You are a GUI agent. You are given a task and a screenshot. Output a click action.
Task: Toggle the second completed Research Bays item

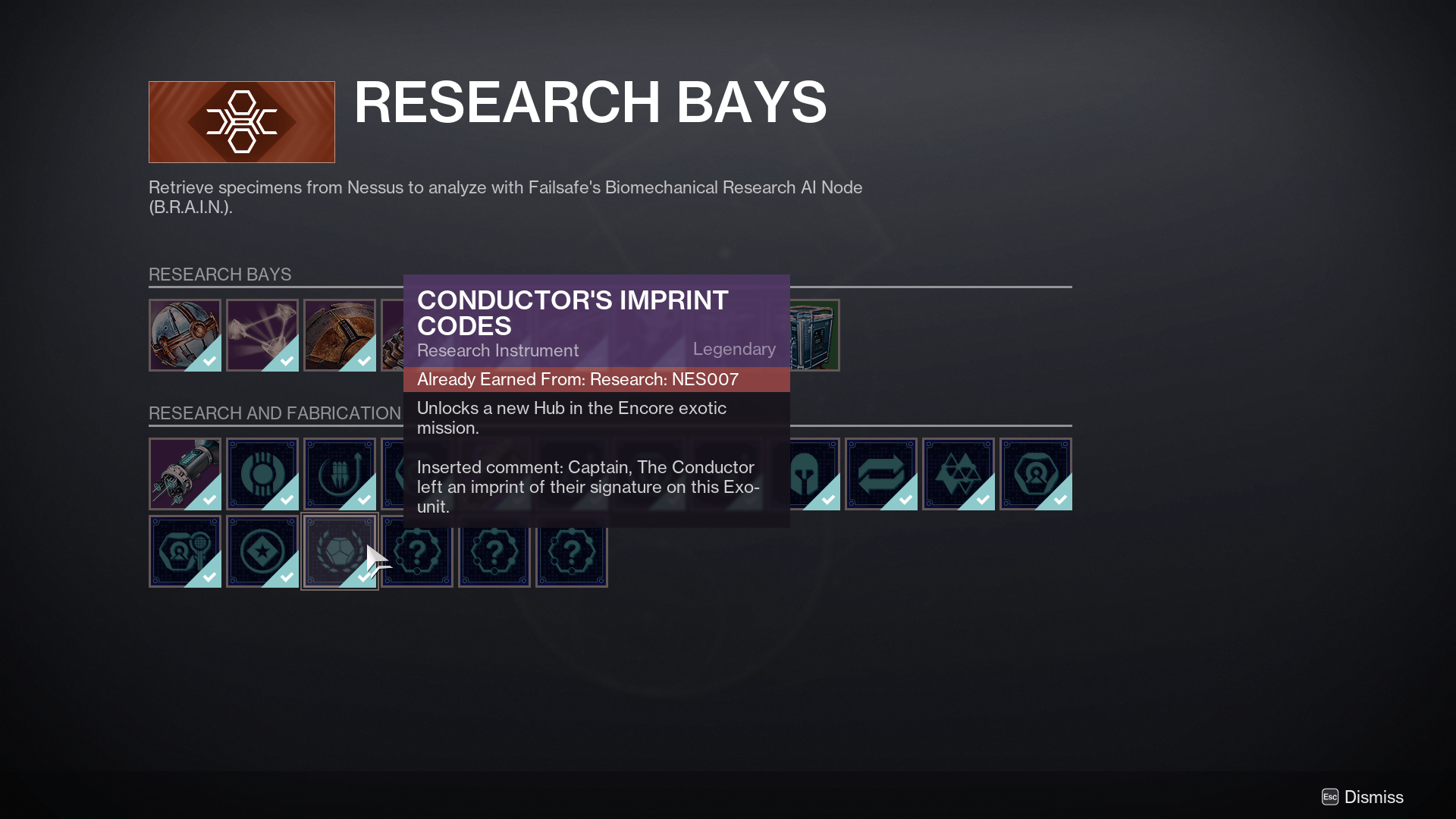click(262, 335)
